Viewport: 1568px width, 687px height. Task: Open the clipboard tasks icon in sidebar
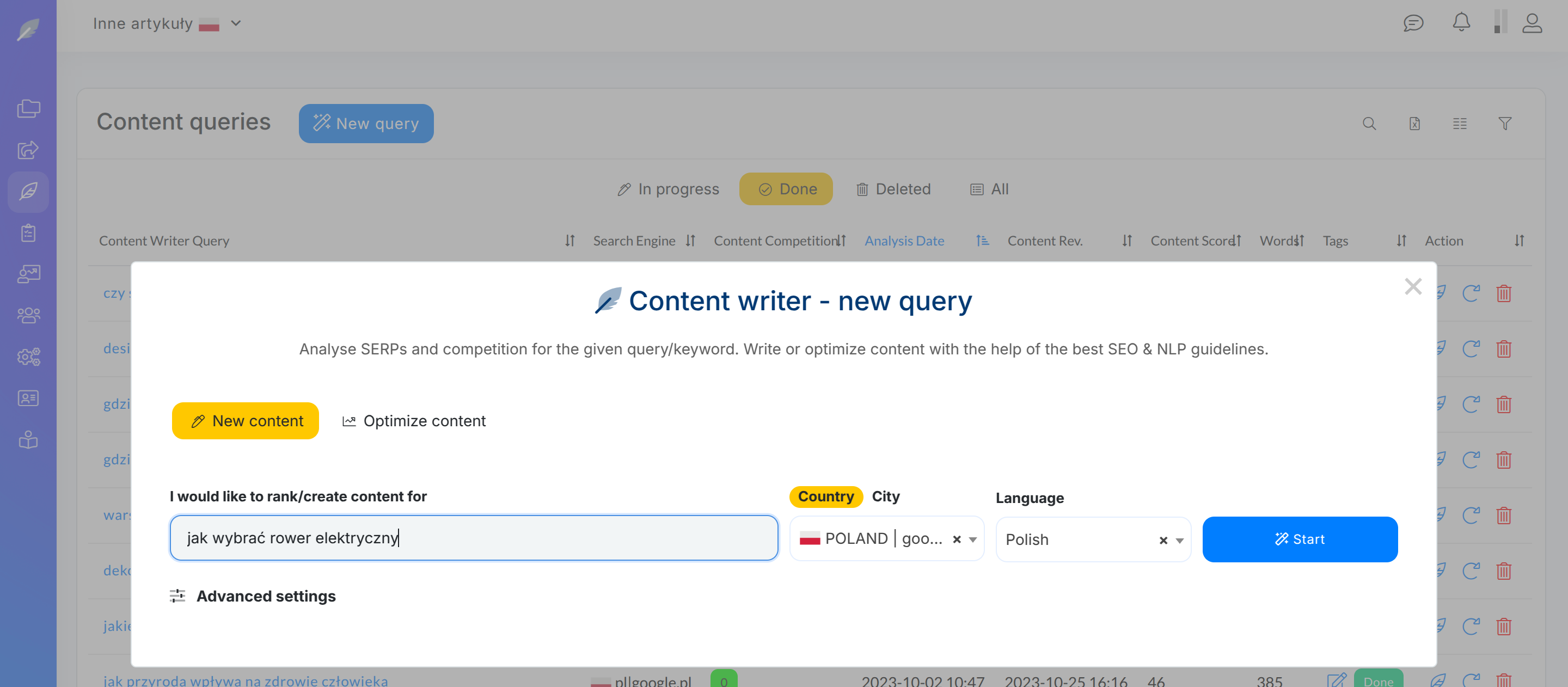click(x=28, y=233)
